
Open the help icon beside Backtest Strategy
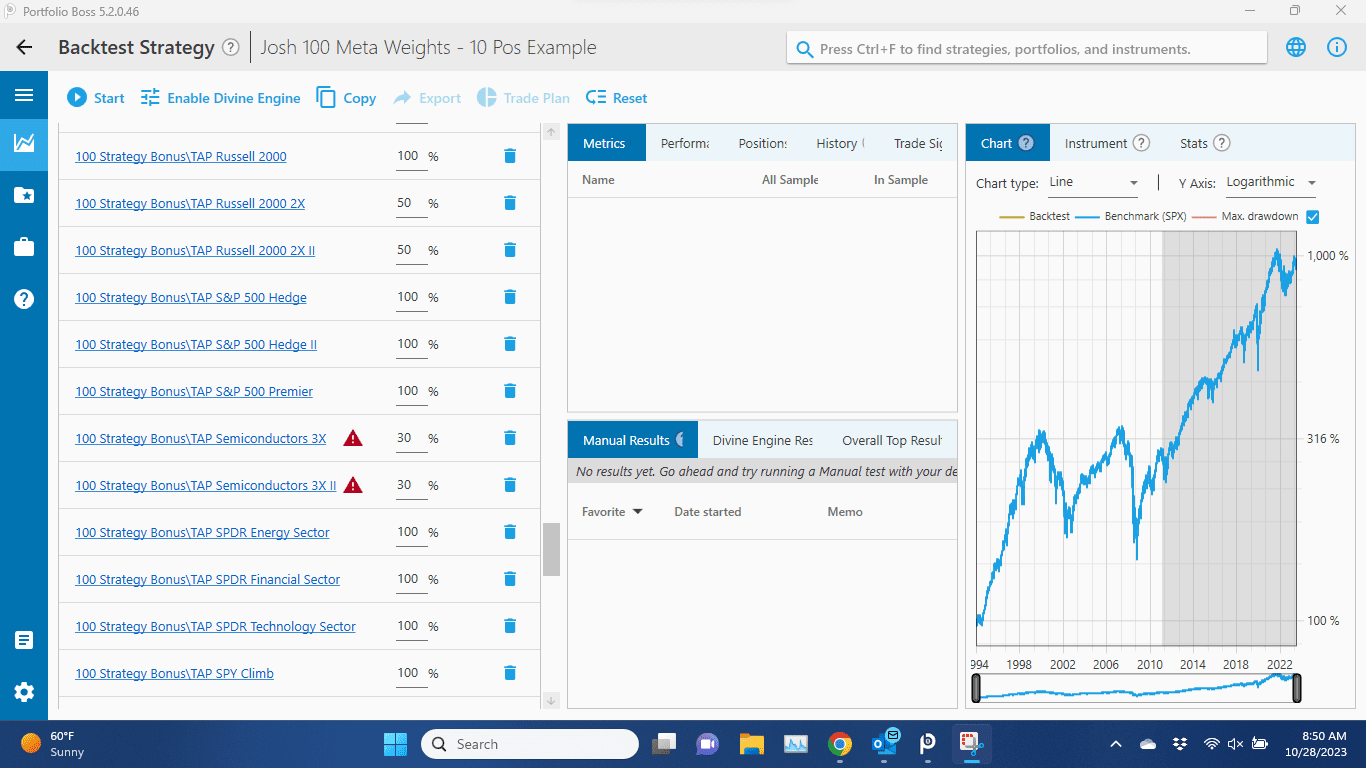230,47
